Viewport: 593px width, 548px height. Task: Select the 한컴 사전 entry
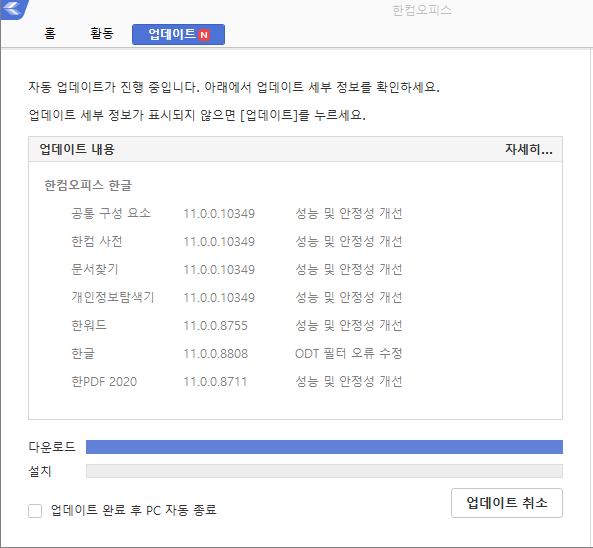pos(97,241)
